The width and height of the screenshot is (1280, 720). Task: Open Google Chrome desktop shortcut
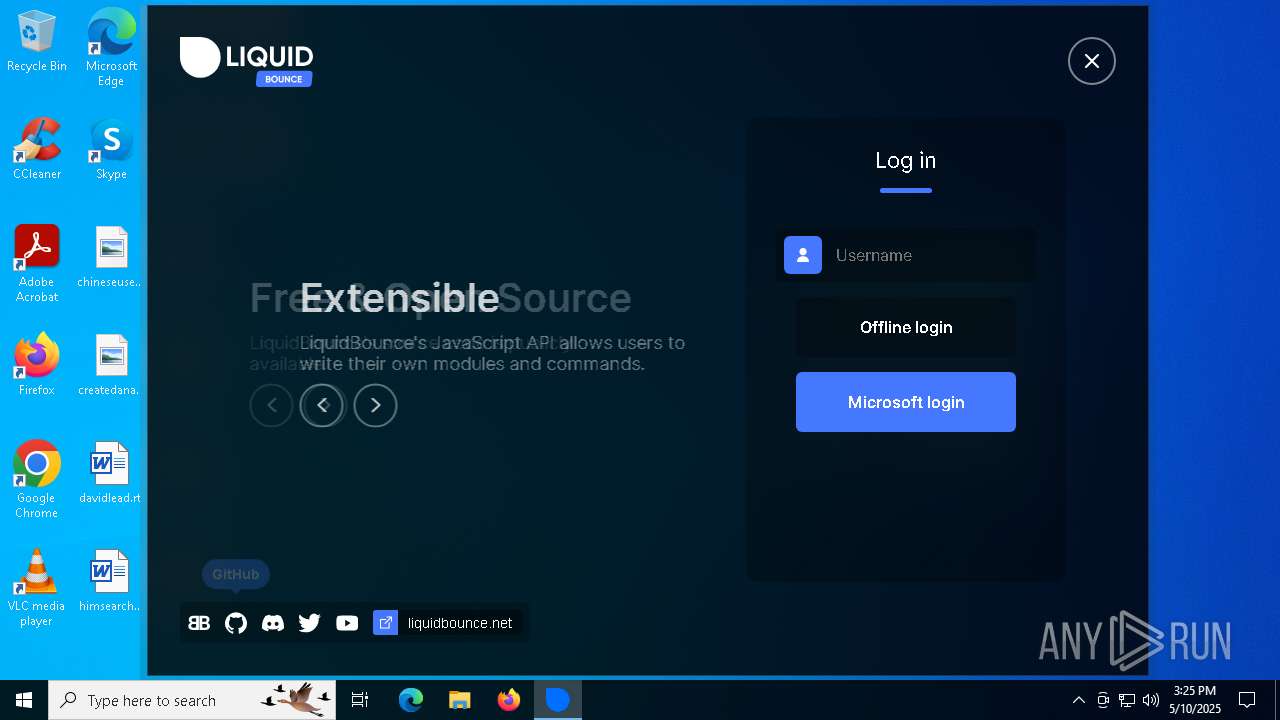[37, 480]
